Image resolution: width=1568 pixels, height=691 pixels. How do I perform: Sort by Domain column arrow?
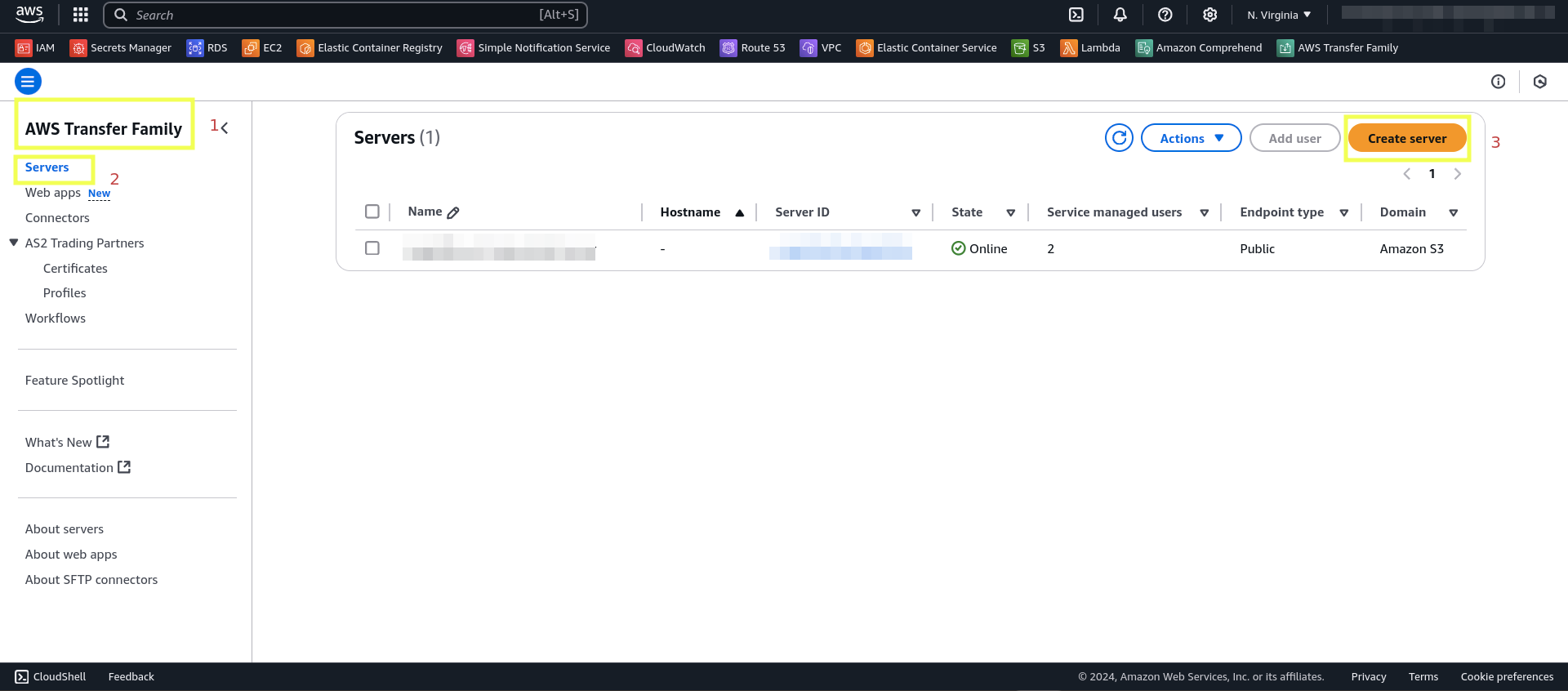tap(1453, 212)
